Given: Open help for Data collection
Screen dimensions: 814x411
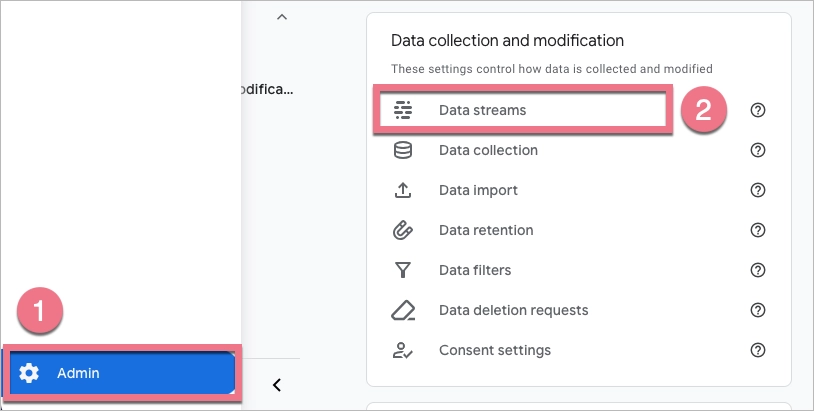Looking at the screenshot, I should 758,150.
